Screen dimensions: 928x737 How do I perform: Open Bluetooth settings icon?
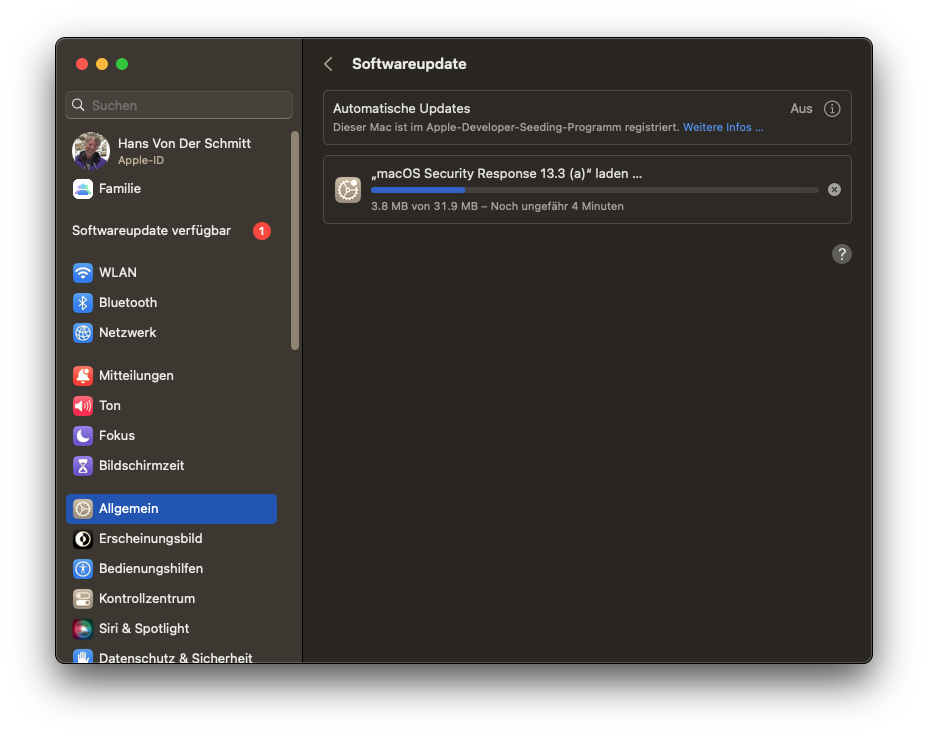pyautogui.click(x=83, y=303)
